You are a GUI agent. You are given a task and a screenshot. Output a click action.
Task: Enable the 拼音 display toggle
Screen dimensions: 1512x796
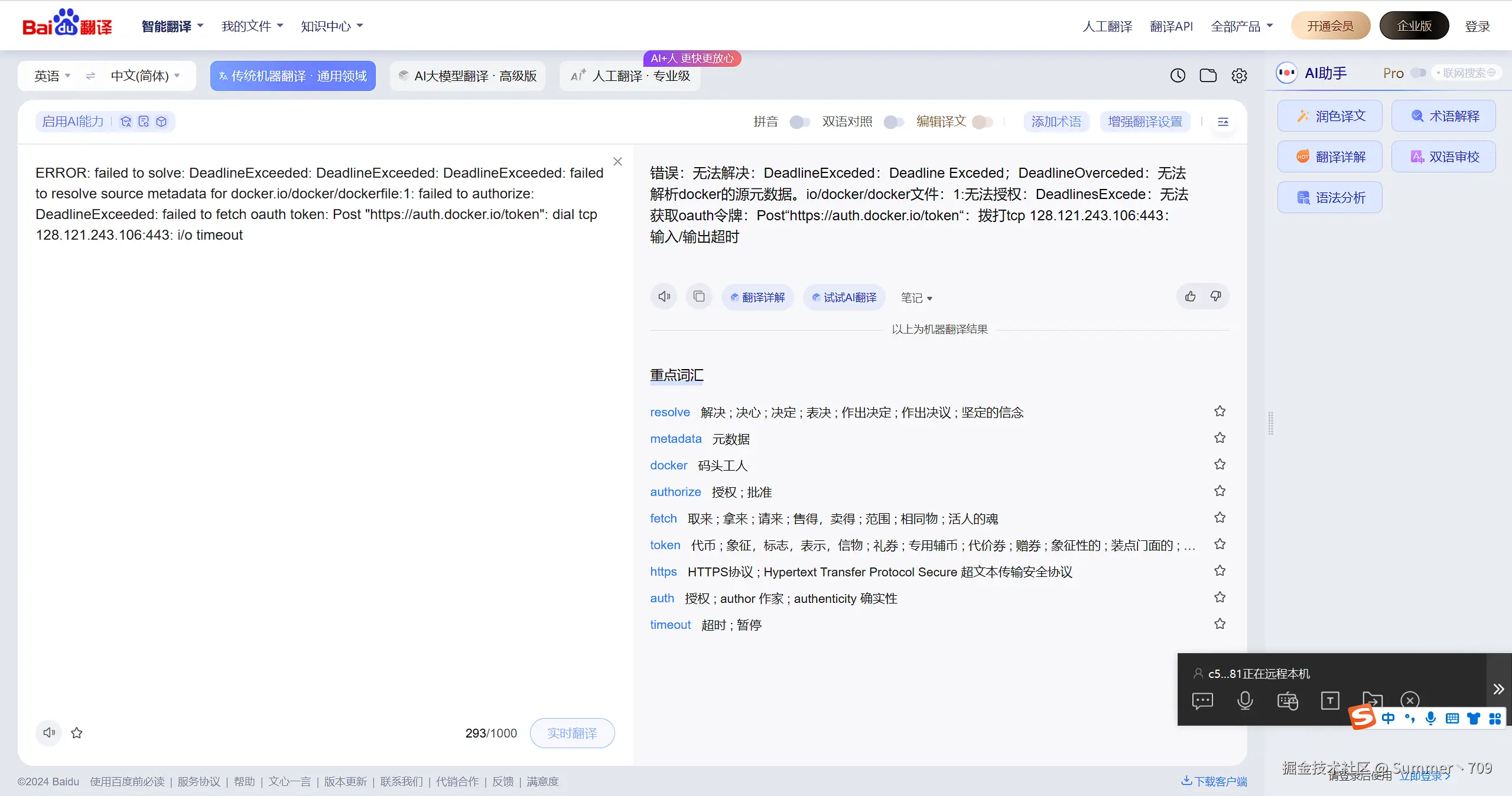[x=799, y=122]
